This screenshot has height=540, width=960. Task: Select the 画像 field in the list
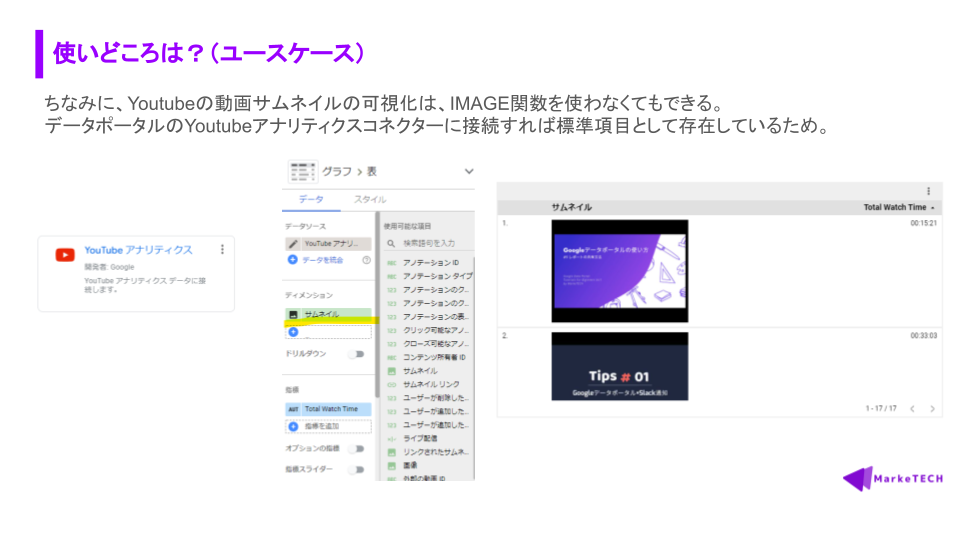[410, 465]
